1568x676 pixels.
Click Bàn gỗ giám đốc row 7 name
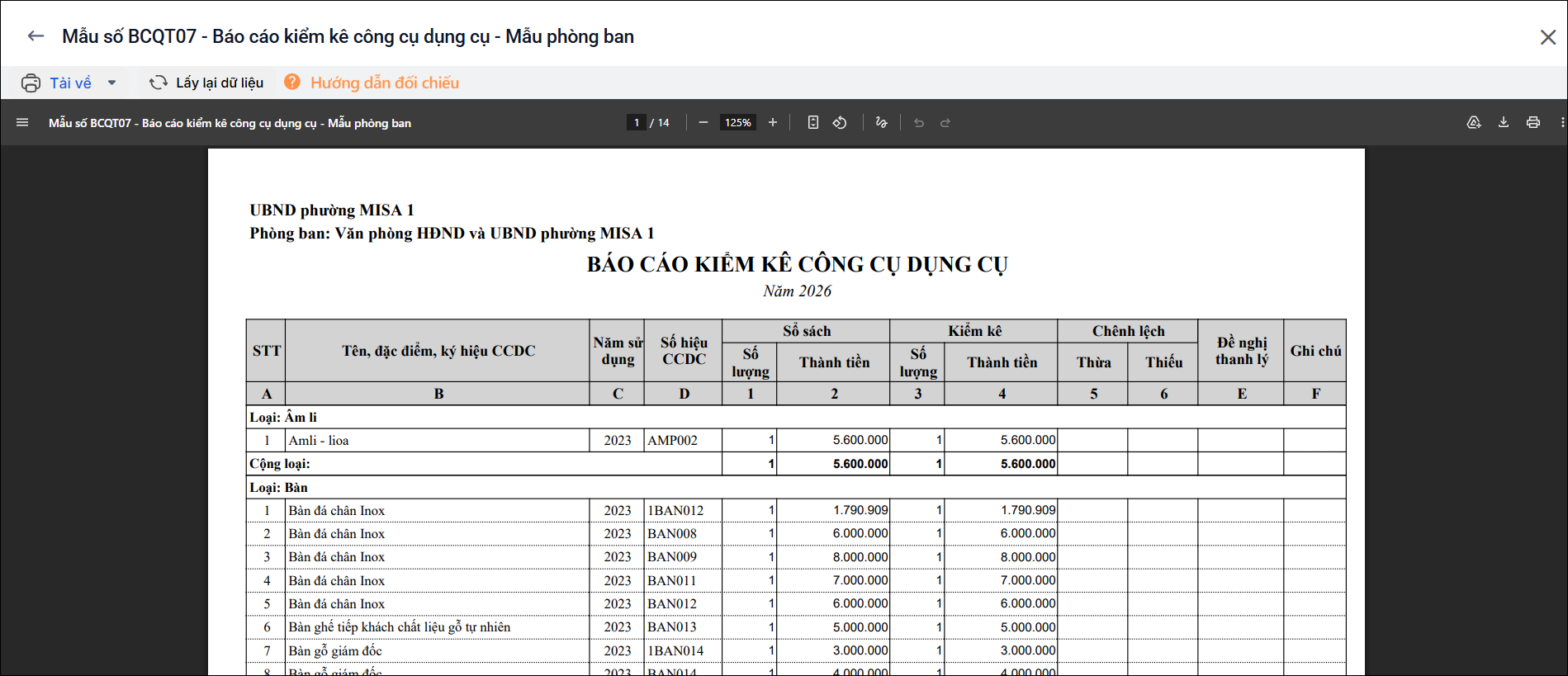click(x=335, y=650)
